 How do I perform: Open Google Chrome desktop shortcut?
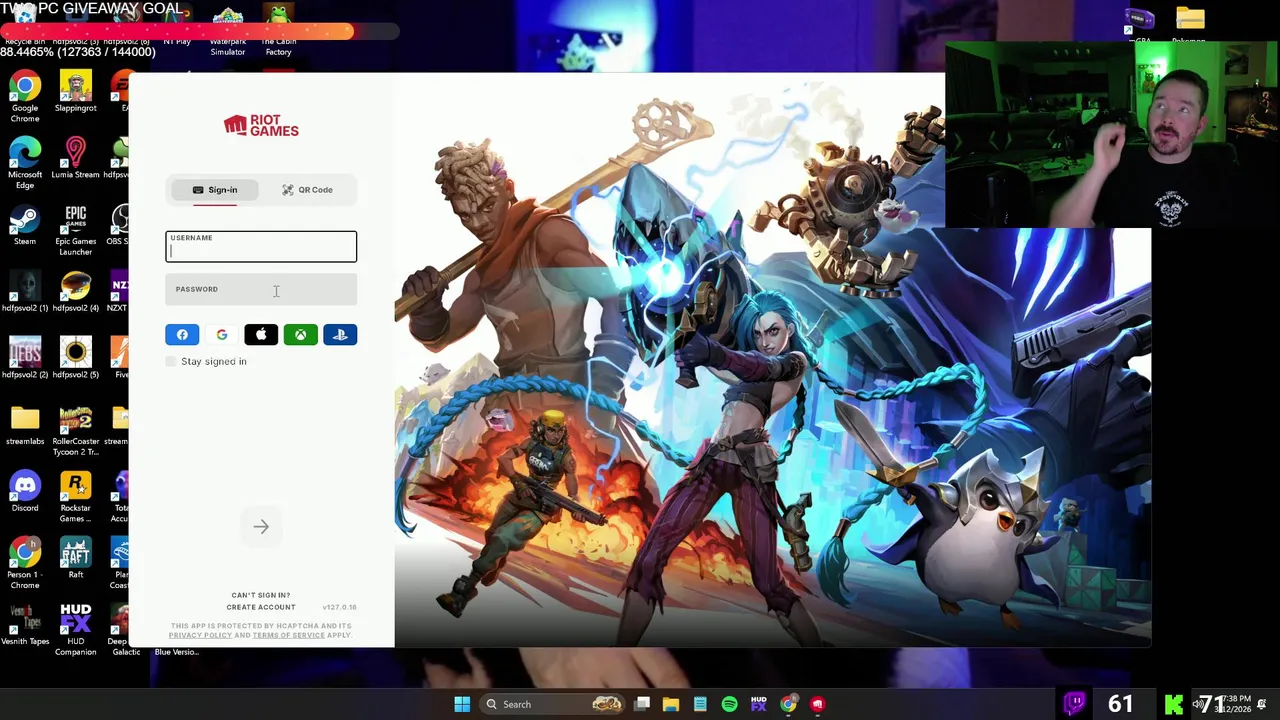pyautogui.click(x=25, y=98)
